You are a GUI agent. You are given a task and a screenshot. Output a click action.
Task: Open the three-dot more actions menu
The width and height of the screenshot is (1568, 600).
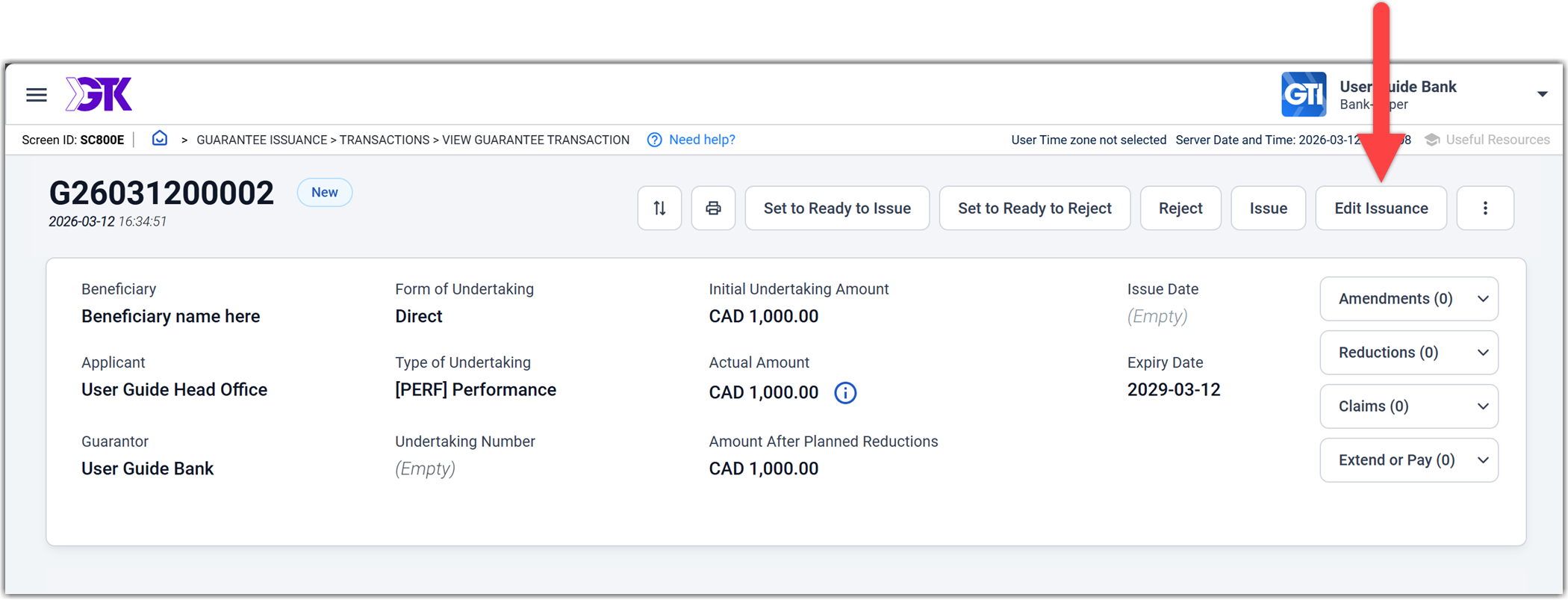[x=1485, y=208]
